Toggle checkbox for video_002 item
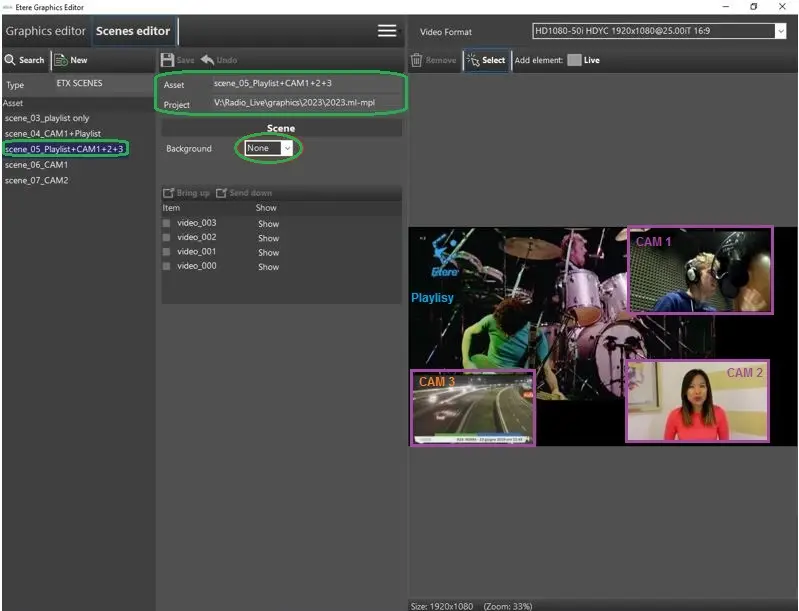Viewport: 799px width, 611px height. click(x=167, y=238)
